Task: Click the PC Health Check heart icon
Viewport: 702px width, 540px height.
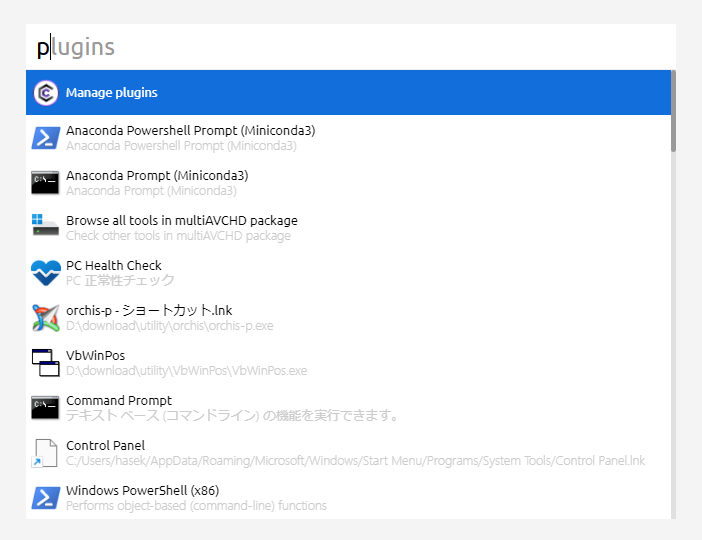Action: click(x=46, y=273)
